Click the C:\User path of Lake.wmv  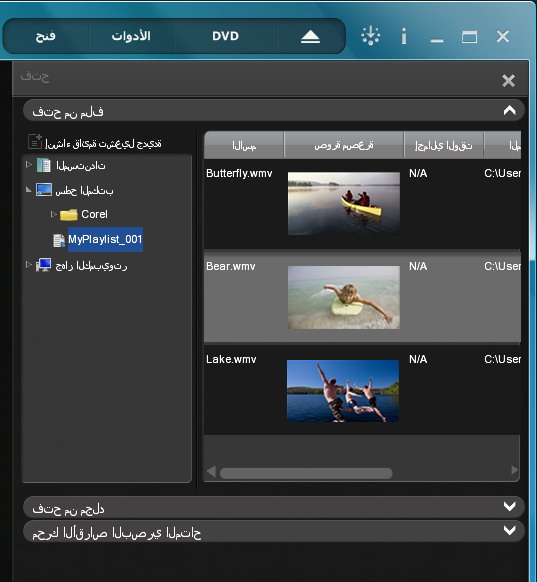(502, 359)
